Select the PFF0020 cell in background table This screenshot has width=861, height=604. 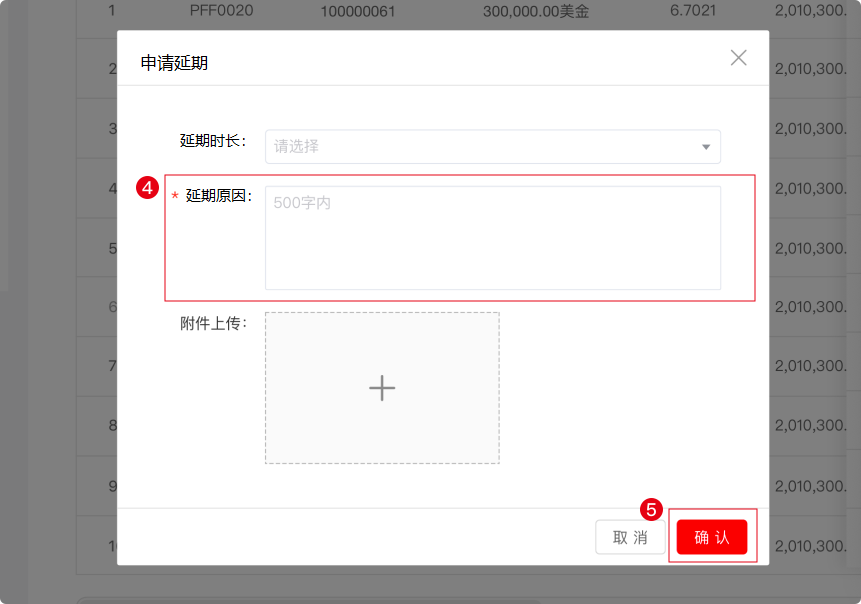pyautogui.click(x=221, y=10)
